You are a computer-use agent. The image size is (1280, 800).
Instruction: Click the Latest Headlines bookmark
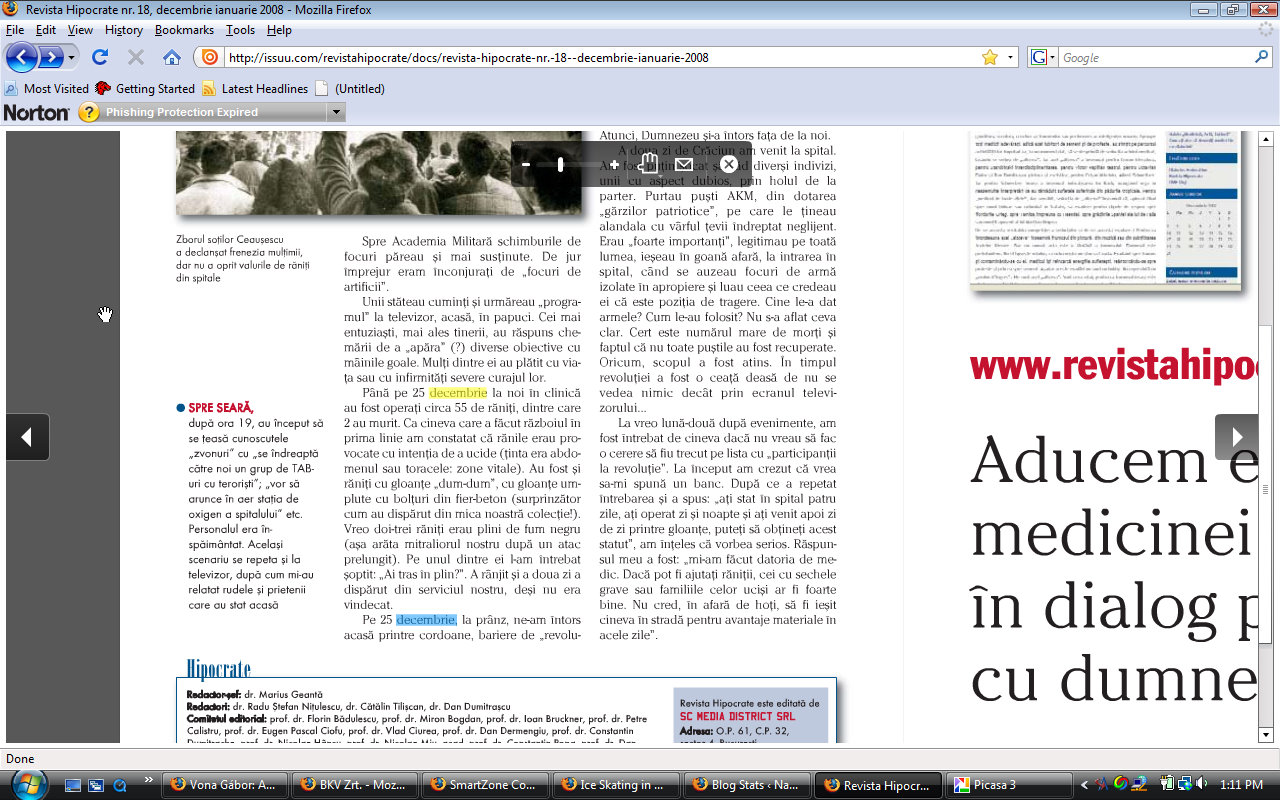tap(255, 88)
